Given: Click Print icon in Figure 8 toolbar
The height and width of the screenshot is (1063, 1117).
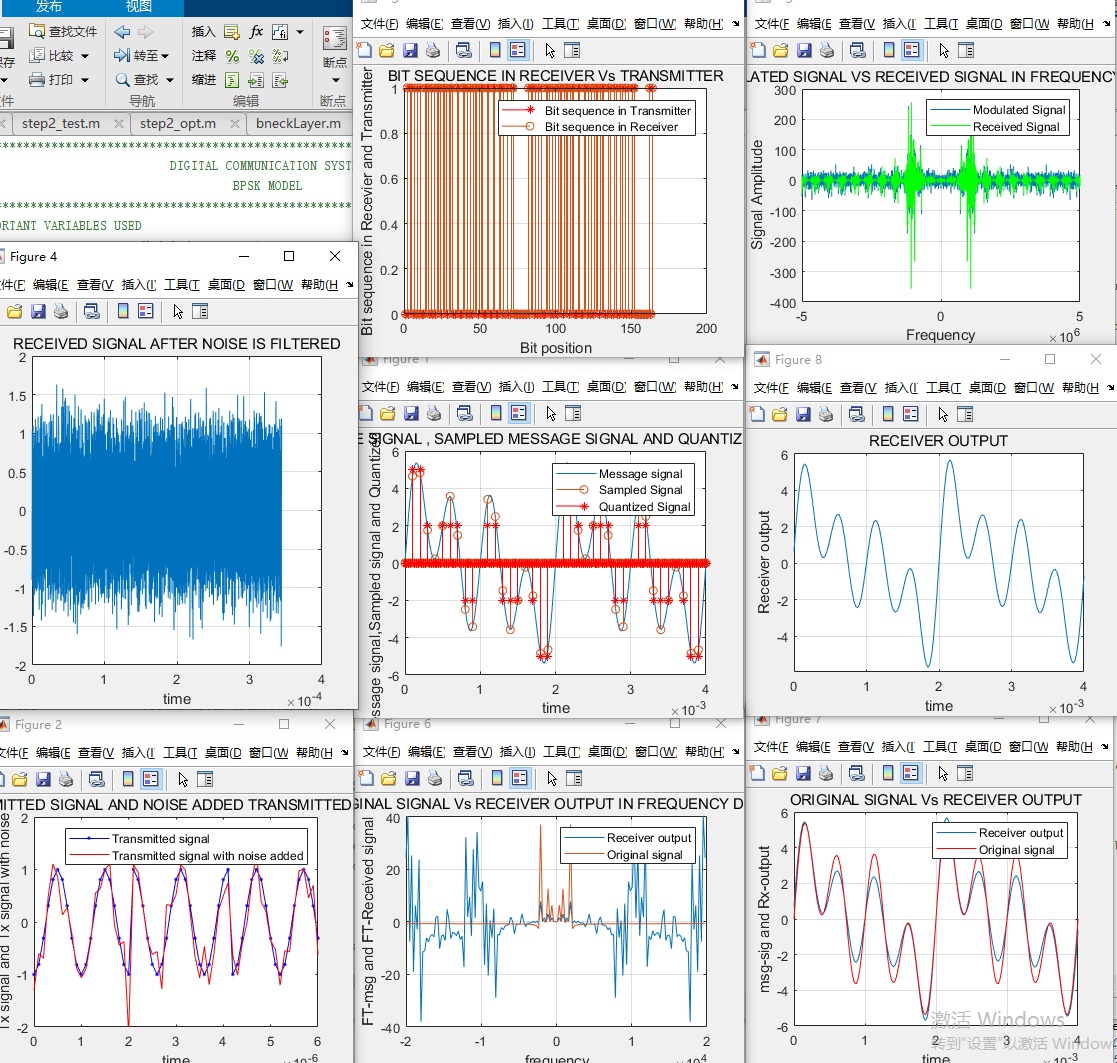Looking at the screenshot, I should click(826, 414).
